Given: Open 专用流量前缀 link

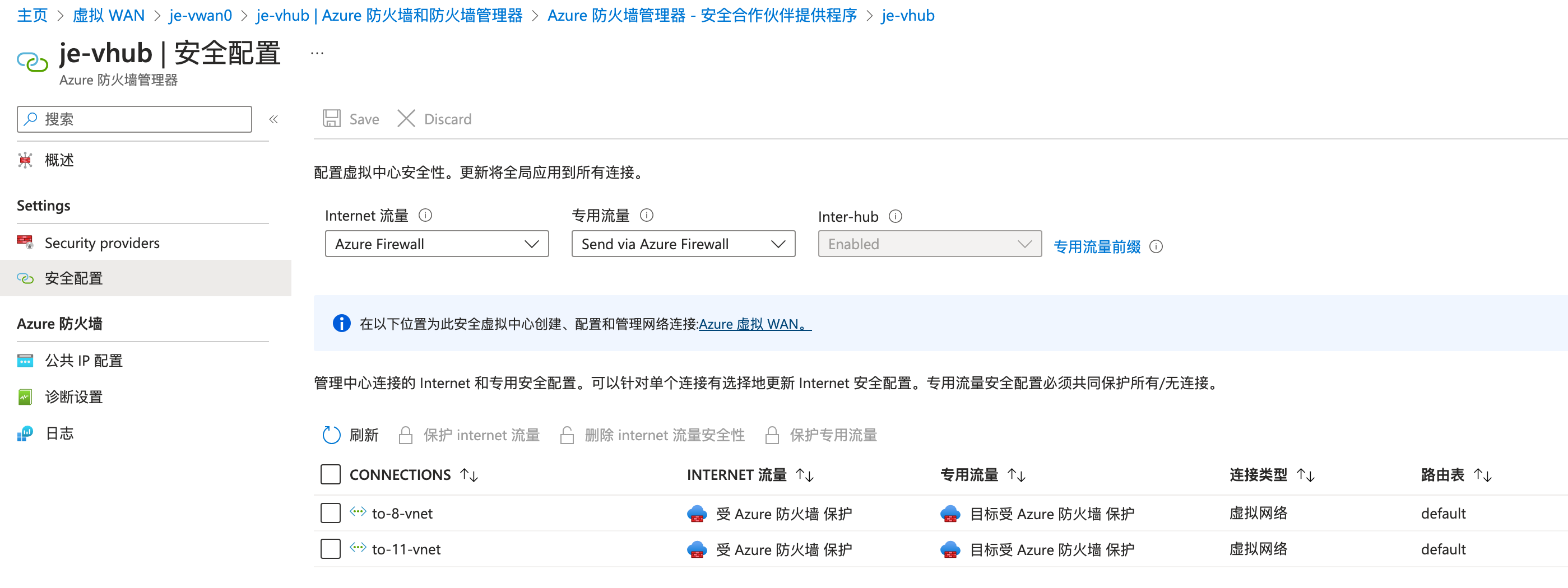Looking at the screenshot, I should click(x=1097, y=247).
